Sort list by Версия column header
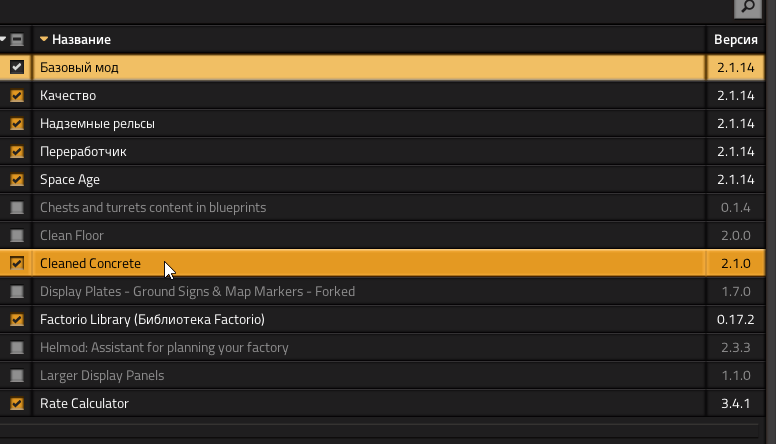This screenshot has height=444, width=776. (x=735, y=40)
